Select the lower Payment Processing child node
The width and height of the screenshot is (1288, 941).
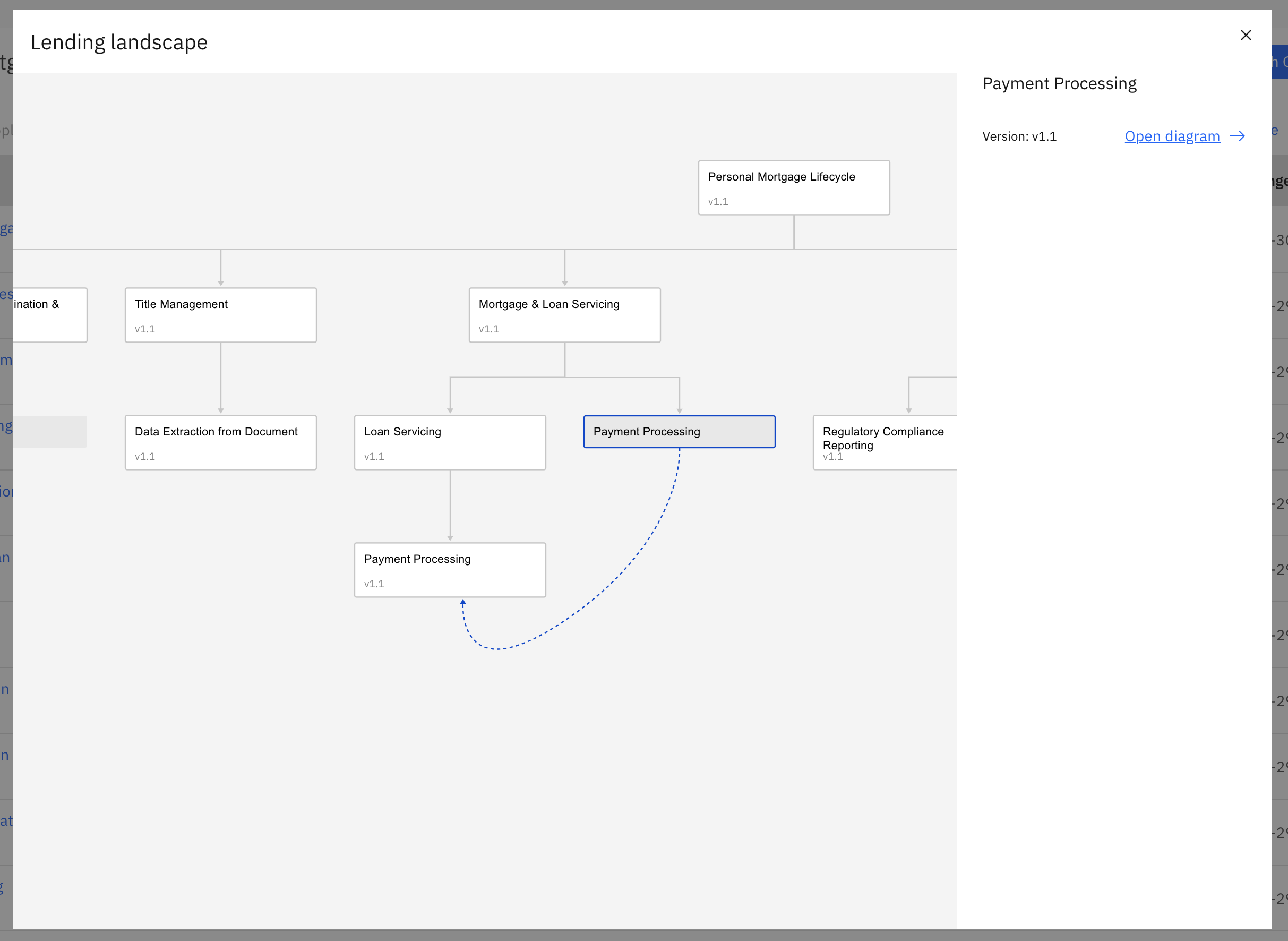click(449, 570)
